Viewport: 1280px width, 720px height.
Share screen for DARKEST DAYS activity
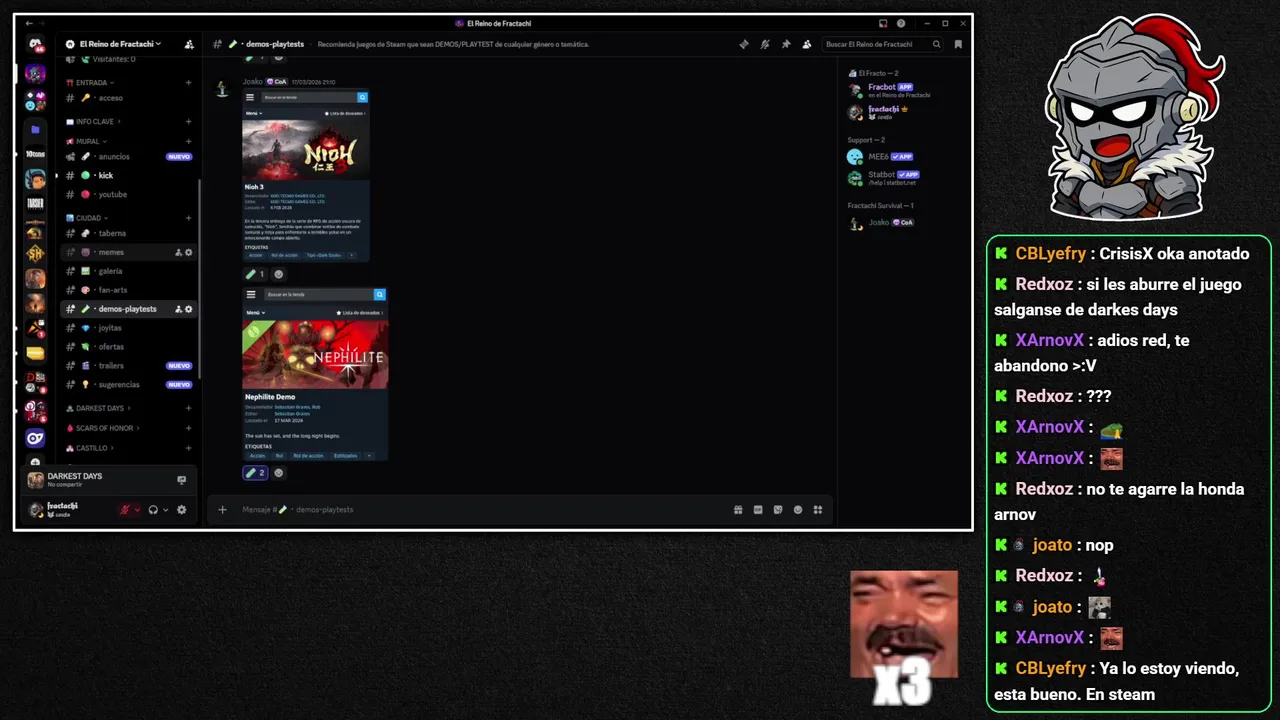(181, 480)
